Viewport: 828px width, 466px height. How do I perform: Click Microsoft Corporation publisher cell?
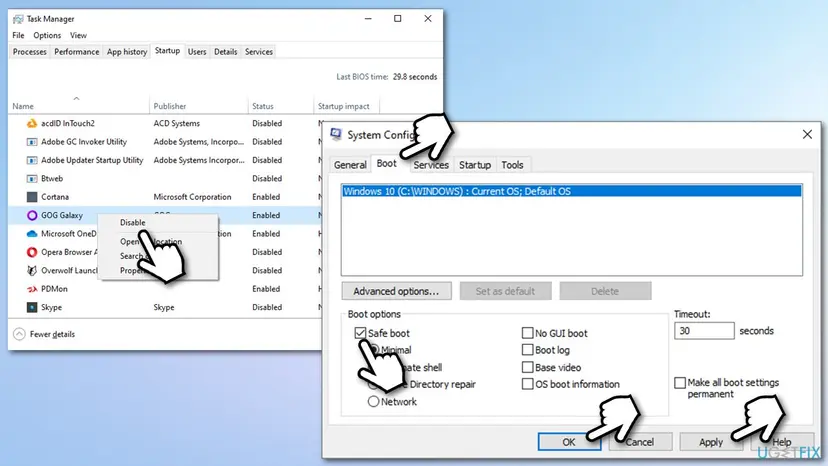point(192,197)
